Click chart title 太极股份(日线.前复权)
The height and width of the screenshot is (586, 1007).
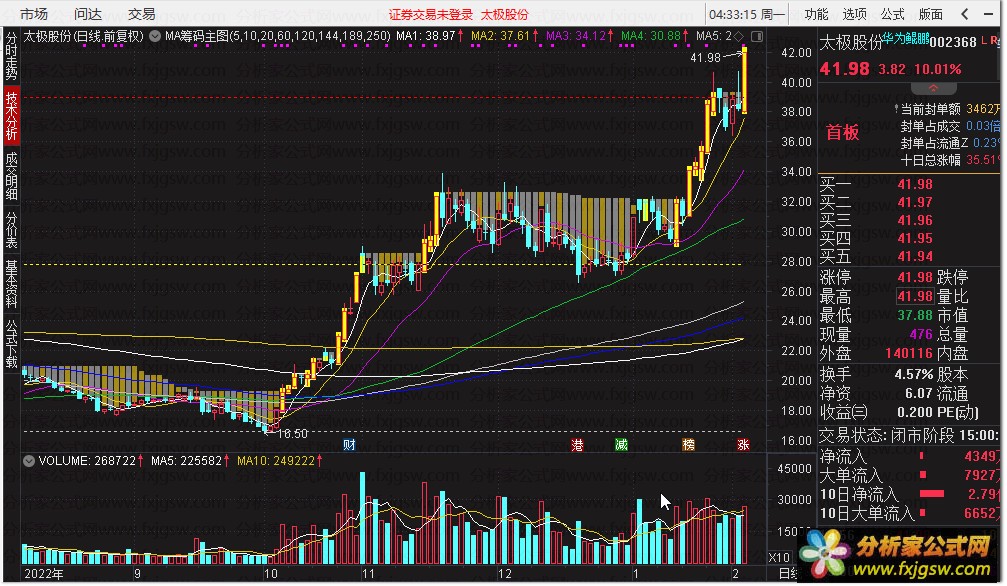click(x=83, y=36)
